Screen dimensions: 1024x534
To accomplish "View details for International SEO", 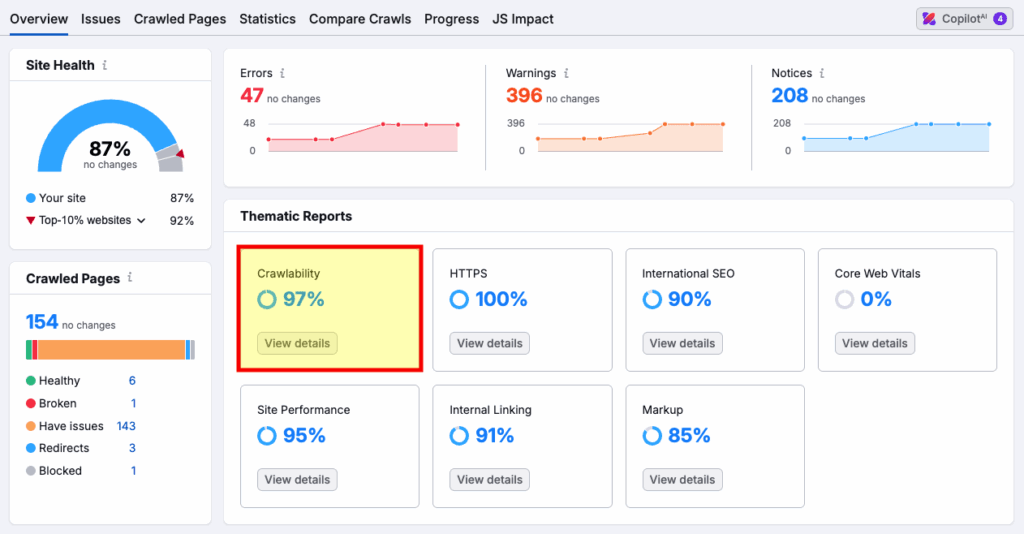I will point(682,343).
